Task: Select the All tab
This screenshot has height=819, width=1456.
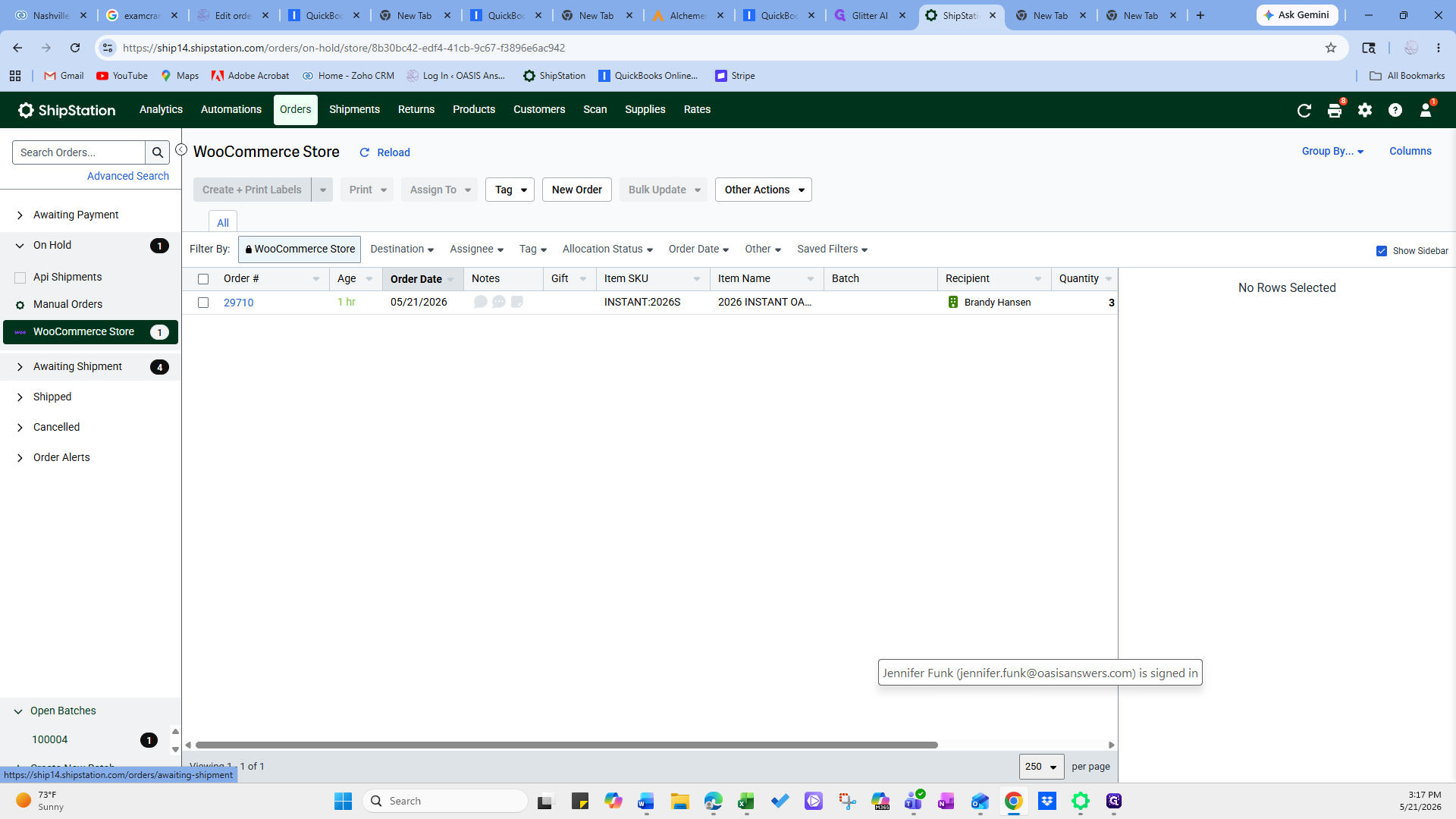Action: coord(223,222)
